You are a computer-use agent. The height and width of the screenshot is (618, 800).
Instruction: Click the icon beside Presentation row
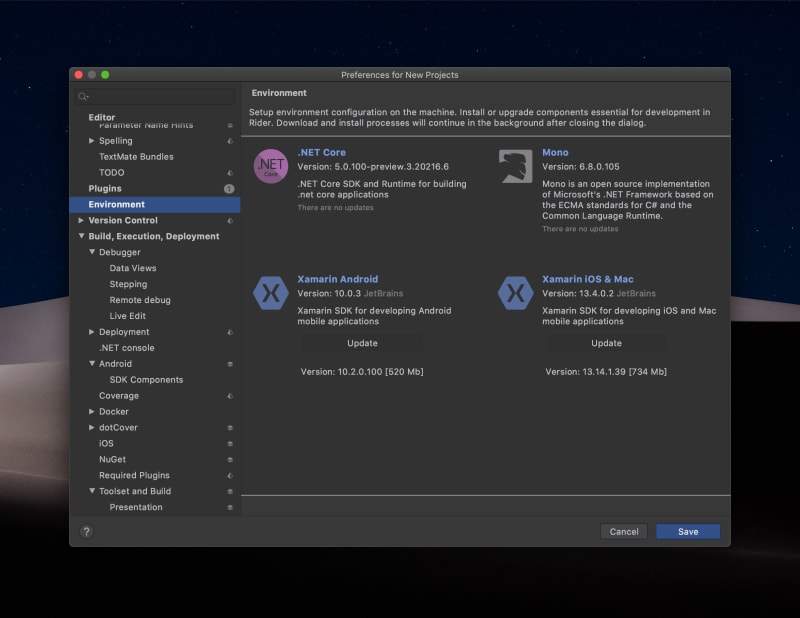click(x=230, y=507)
